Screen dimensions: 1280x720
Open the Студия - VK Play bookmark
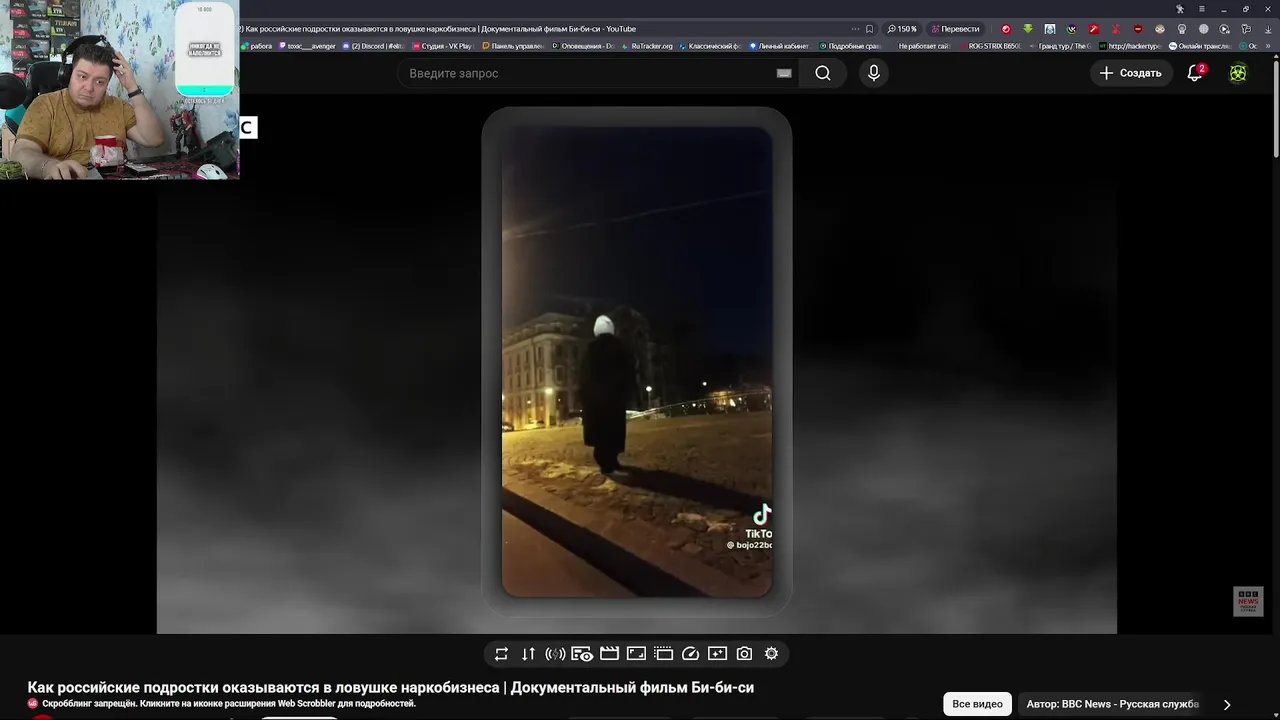[442, 46]
